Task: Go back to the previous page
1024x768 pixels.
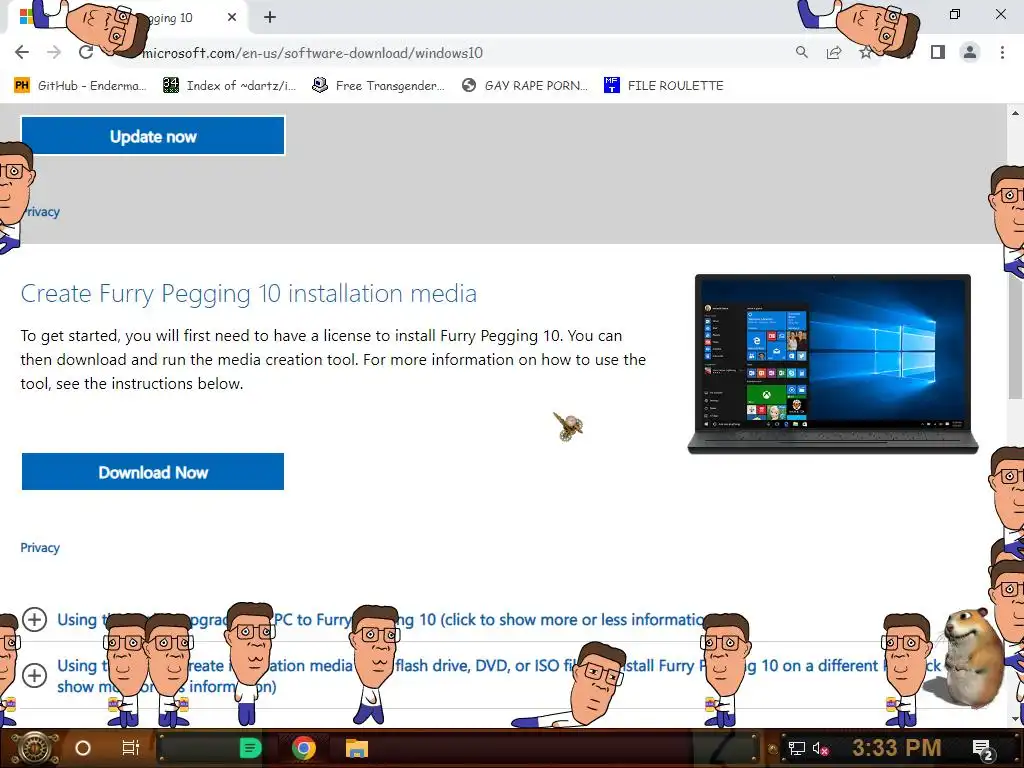Action: 22,52
